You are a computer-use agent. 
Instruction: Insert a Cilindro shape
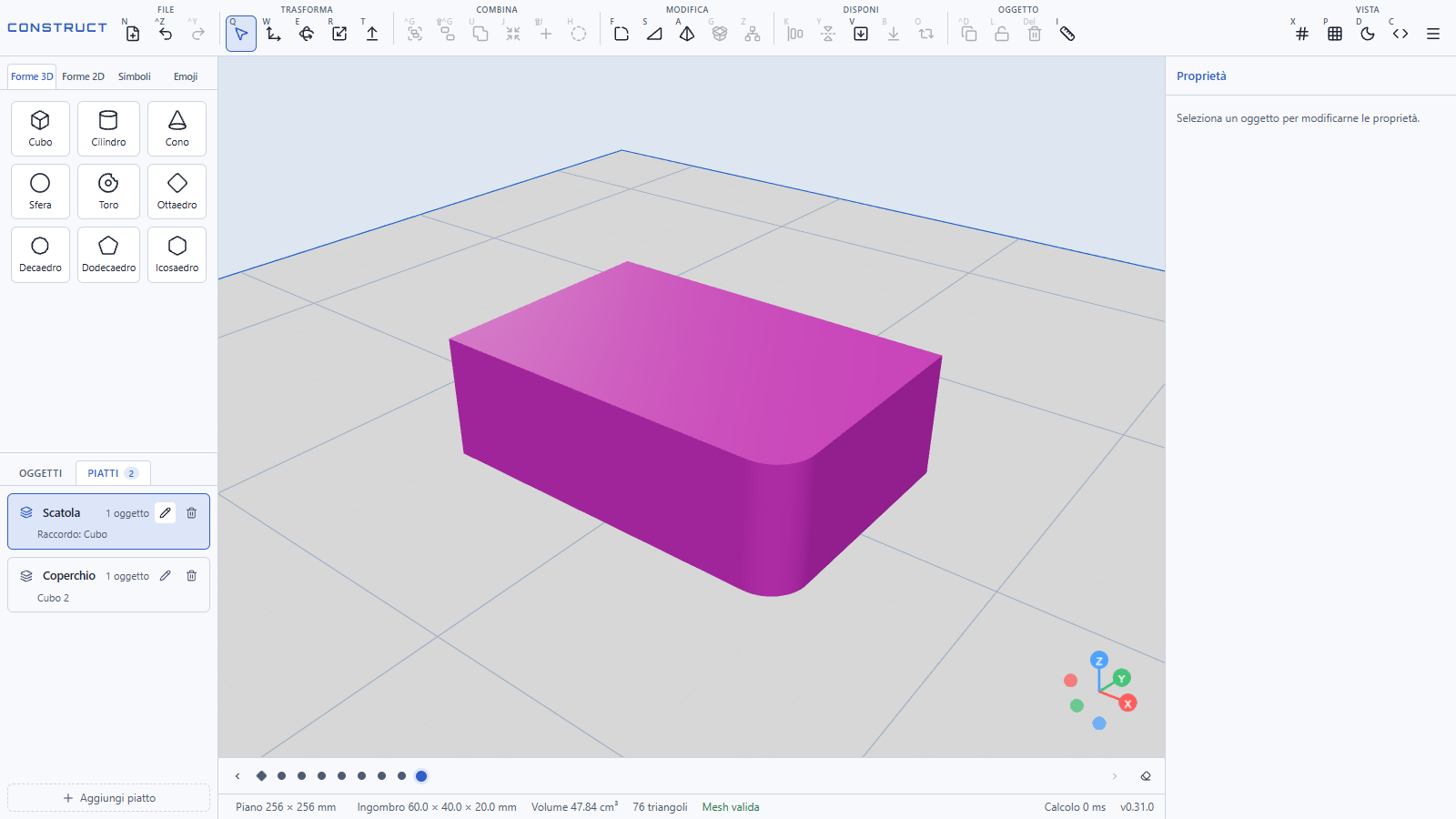click(108, 128)
